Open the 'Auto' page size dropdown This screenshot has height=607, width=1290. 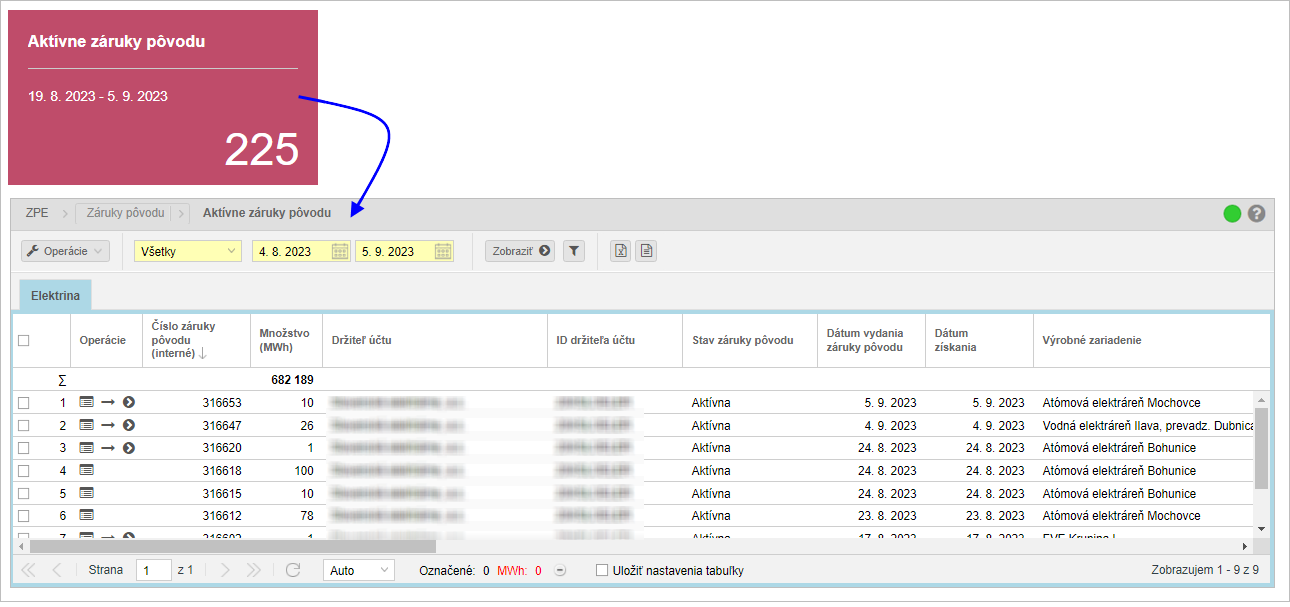pos(359,570)
